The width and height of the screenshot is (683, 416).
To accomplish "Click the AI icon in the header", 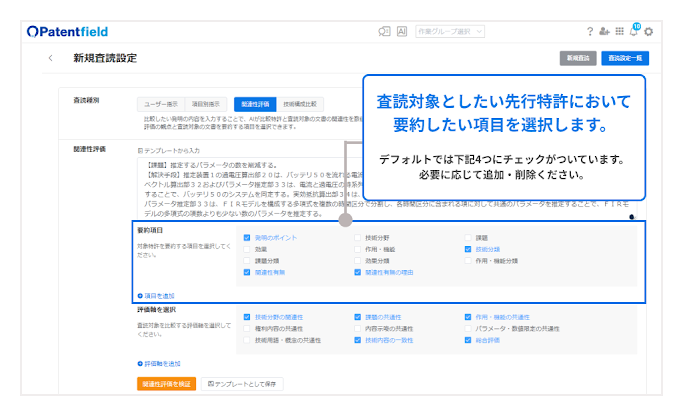I will coord(402,32).
